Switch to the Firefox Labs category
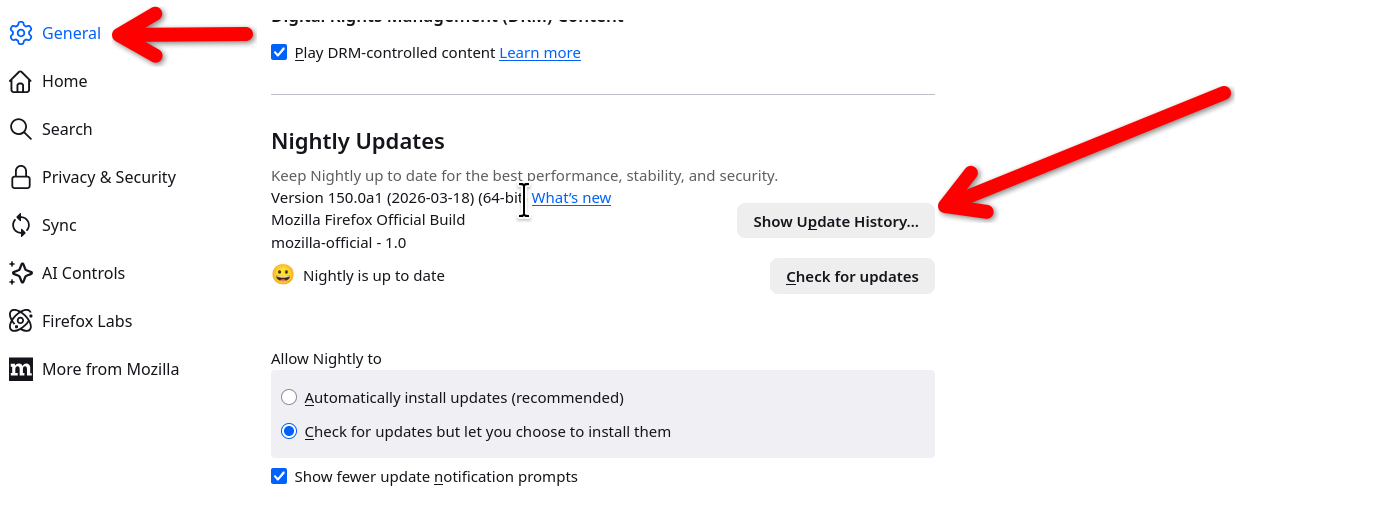The width and height of the screenshot is (1380, 522). point(87,321)
